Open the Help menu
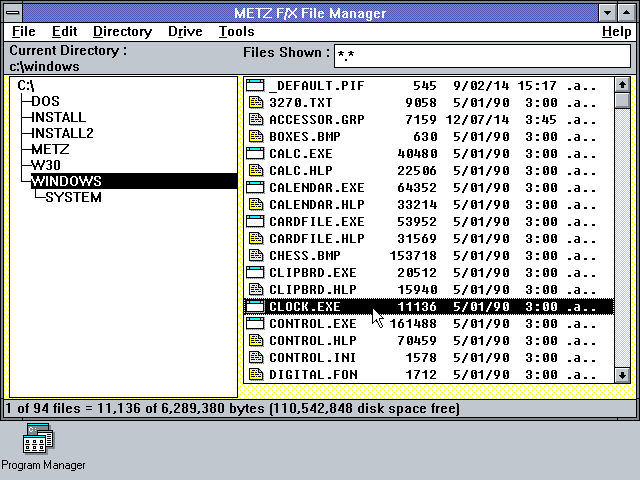This screenshot has height=480, width=640. click(x=616, y=31)
